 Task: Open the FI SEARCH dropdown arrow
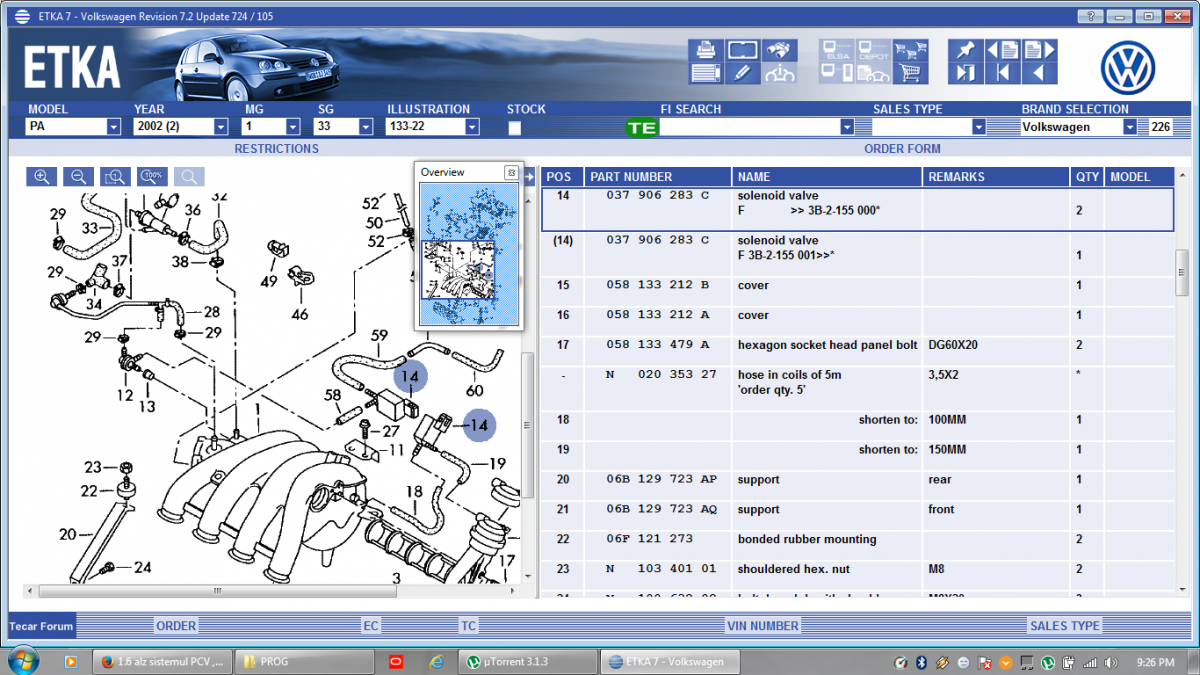tap(847, 127)
